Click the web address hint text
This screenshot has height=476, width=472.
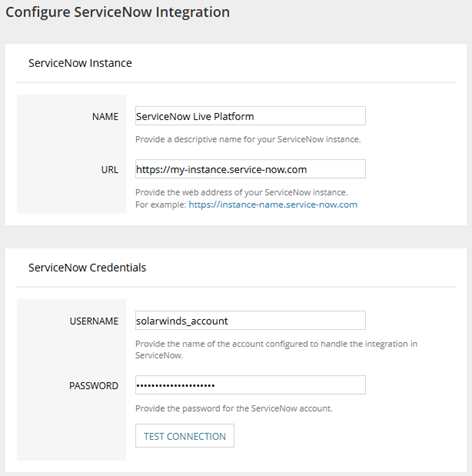pyautogui.click(x=242, y=192)
